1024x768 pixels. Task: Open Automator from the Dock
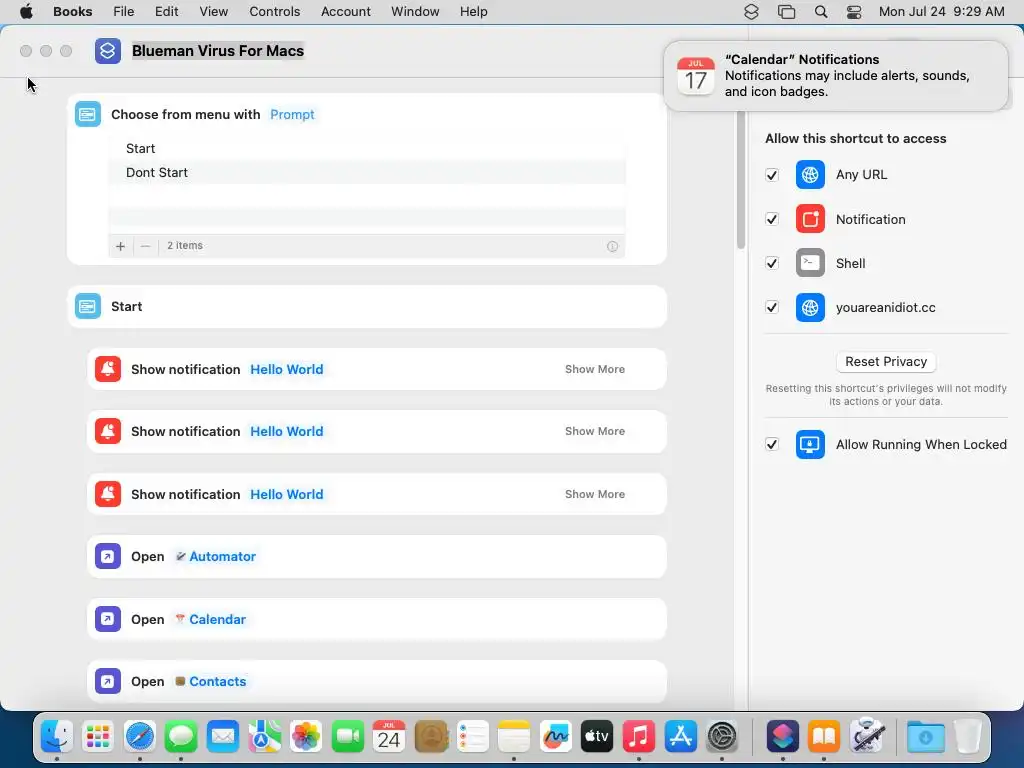[866, 737]
